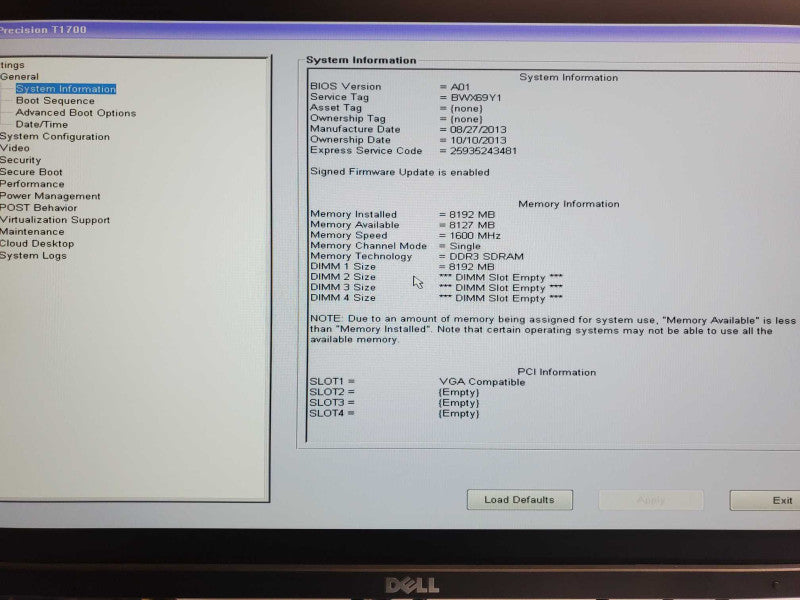
Task: Click the DIMM 1 Size label
Action: 343,267
